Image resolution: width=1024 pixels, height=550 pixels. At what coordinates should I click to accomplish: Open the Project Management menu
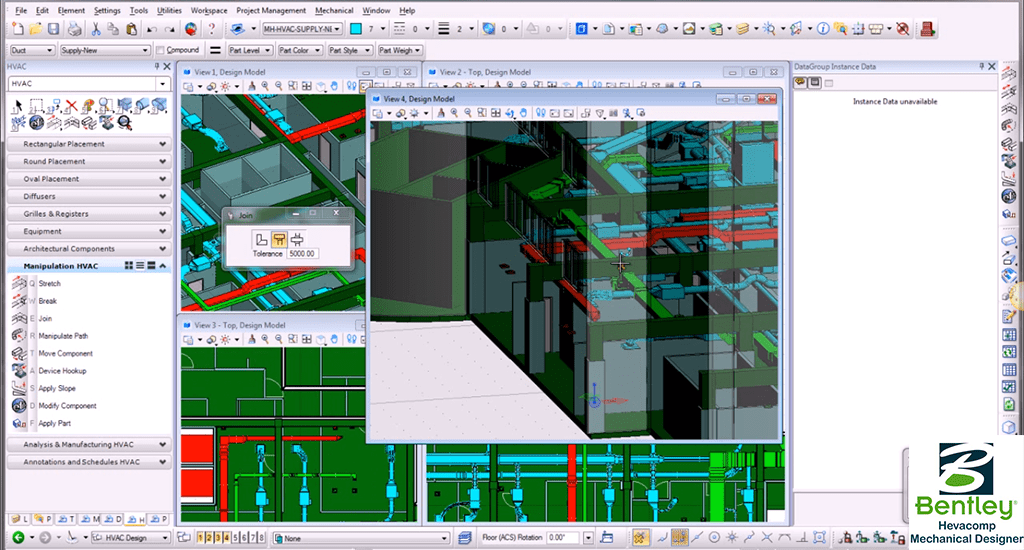pos(271,10)
